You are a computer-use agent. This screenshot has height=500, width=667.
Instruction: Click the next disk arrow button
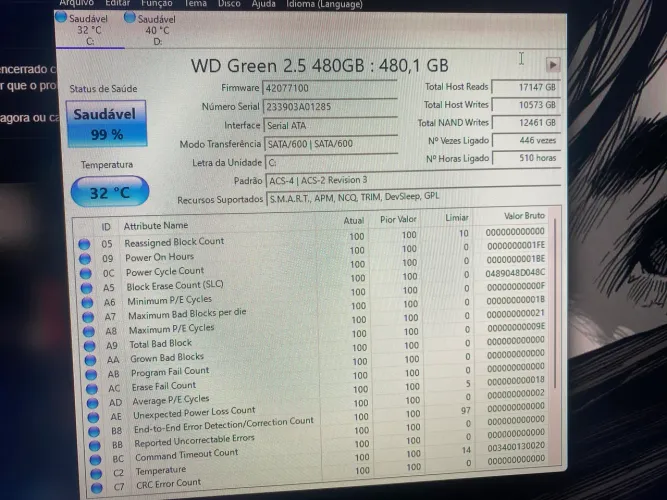point(553,65)
